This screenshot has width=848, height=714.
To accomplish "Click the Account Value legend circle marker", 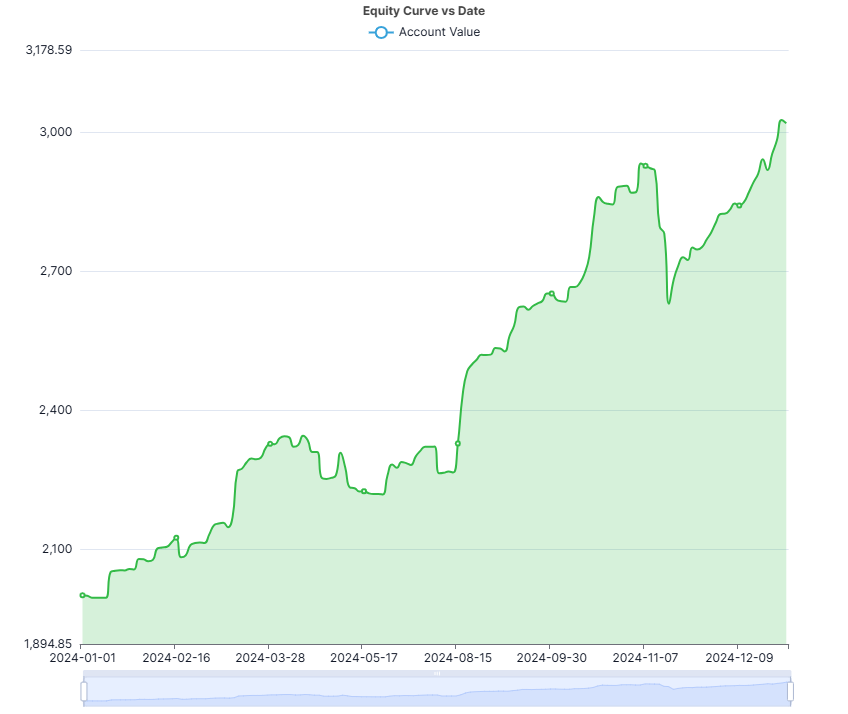I will [381, 32].
